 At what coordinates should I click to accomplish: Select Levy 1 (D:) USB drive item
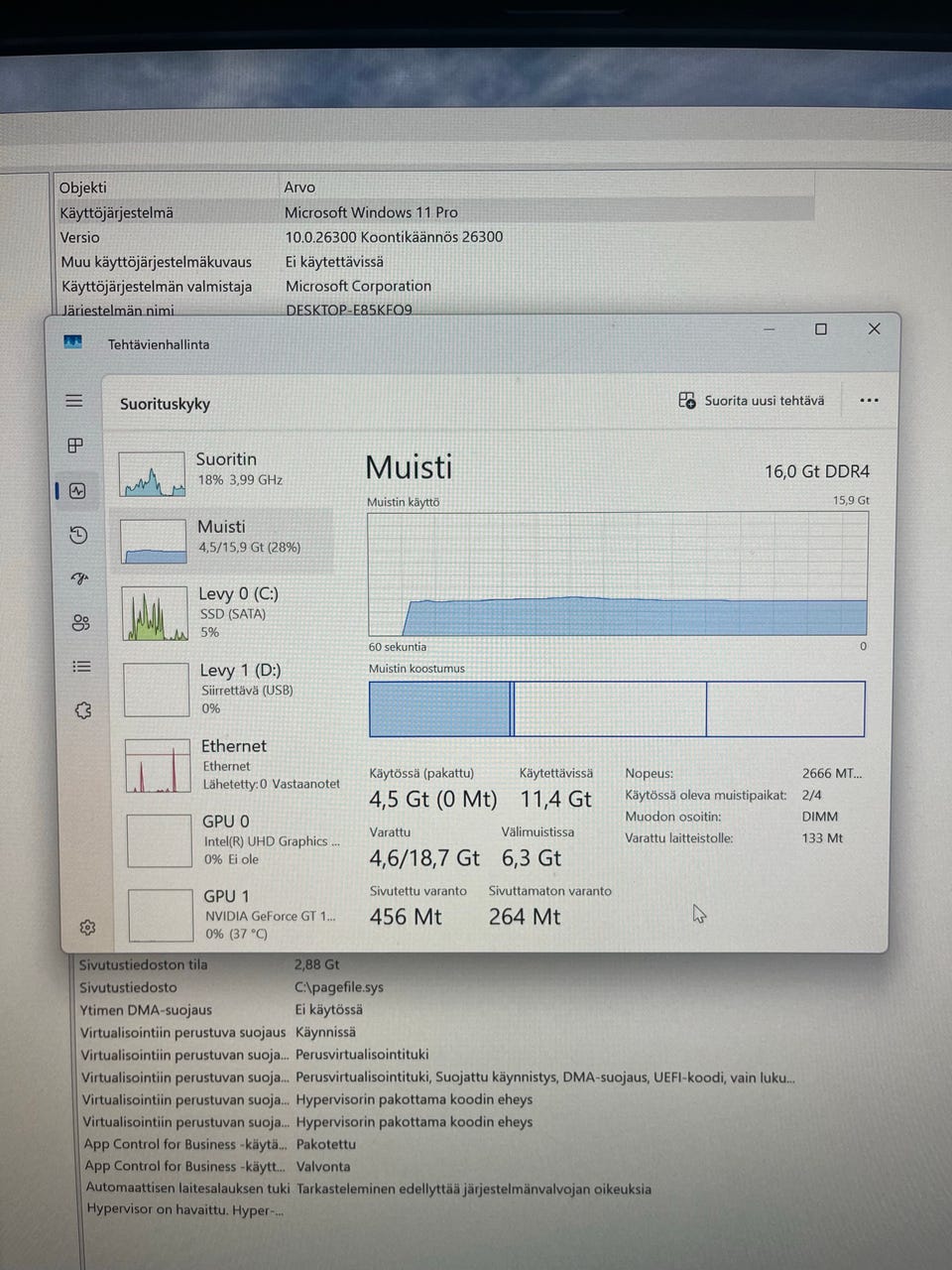coord(227,689)
